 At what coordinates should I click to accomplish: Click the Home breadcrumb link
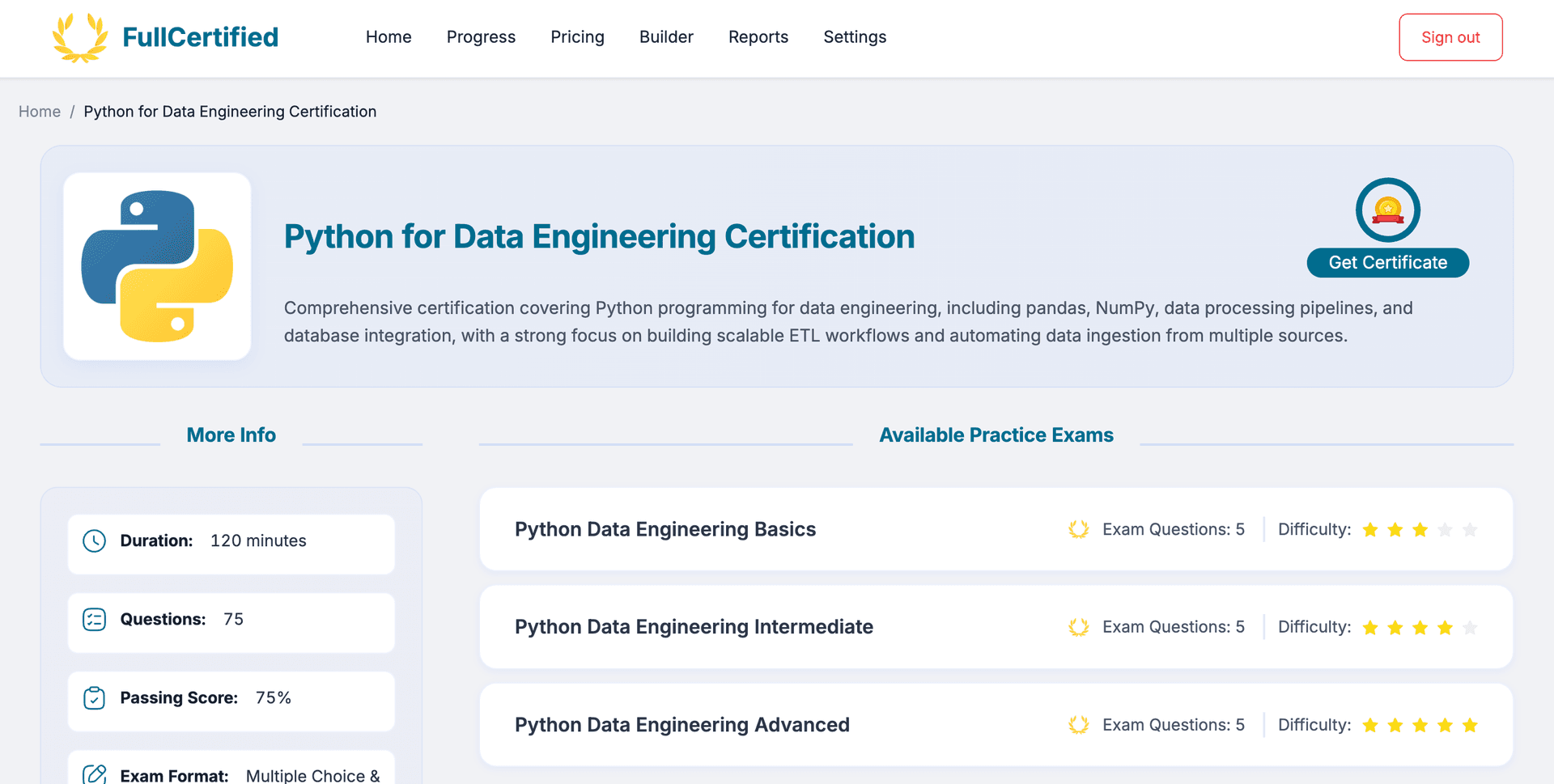pos(40,112)
